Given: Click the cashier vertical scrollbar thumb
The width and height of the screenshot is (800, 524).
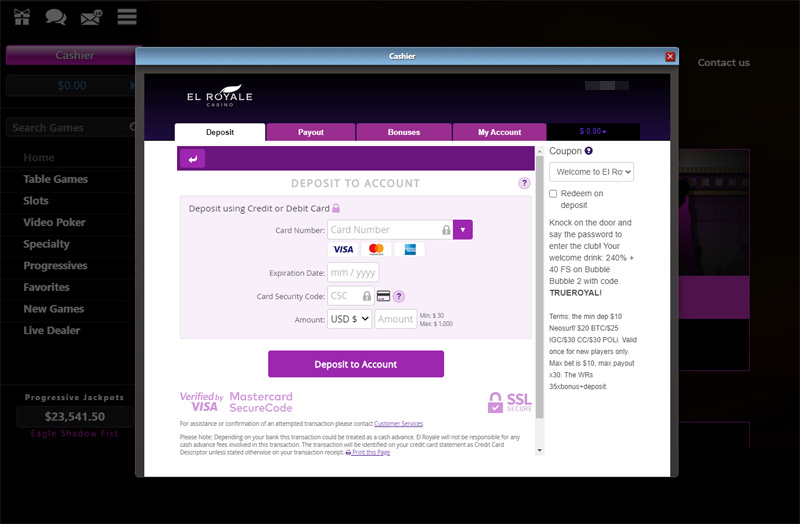Looking at the screenshot, I should 540,287.
